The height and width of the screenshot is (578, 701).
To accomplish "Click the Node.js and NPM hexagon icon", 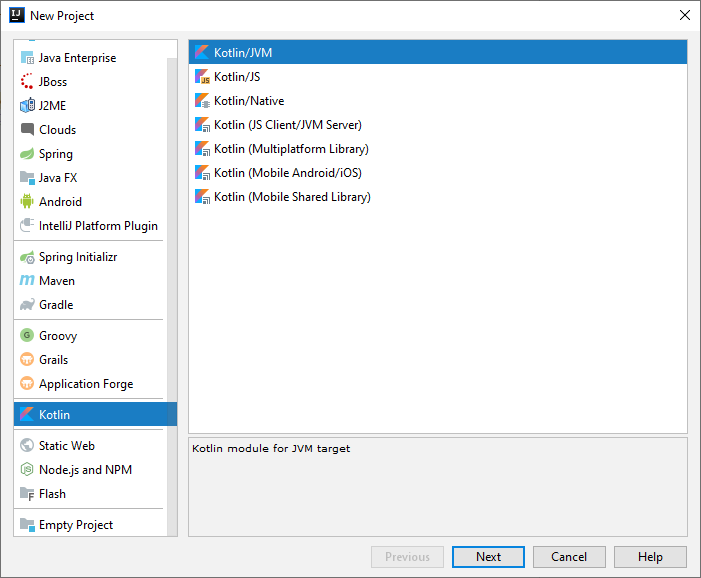I will point(28,470).
